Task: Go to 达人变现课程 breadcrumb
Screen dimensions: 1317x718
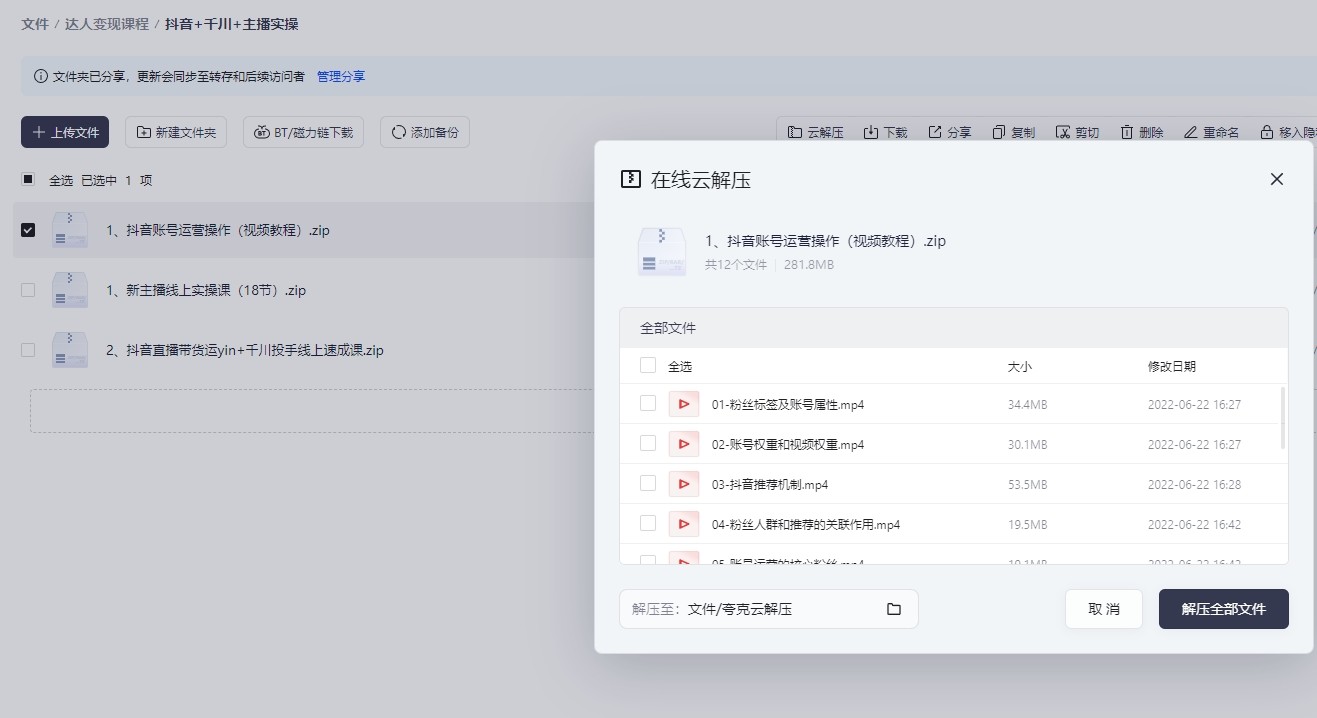Action: [107, 23]
